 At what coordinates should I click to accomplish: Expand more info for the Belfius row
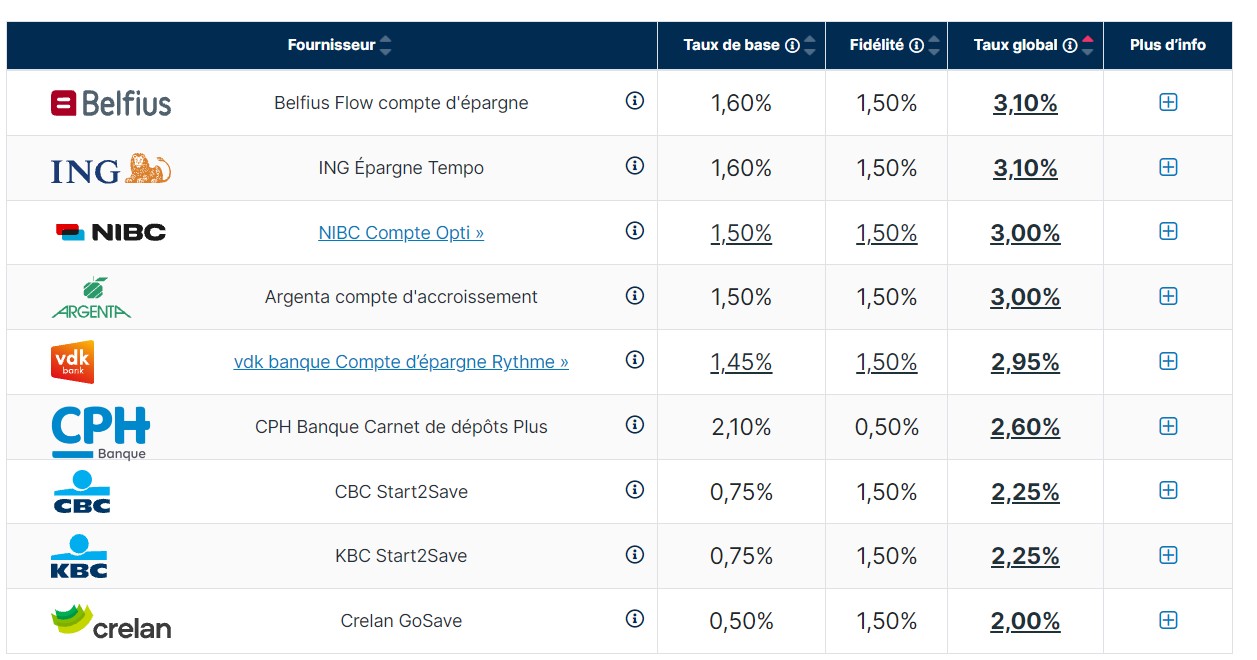click(1168, 102)
